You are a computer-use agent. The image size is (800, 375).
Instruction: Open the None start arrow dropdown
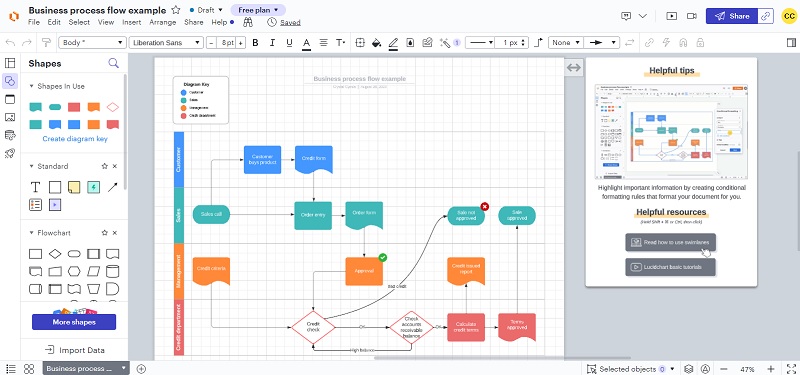[565, 43]
